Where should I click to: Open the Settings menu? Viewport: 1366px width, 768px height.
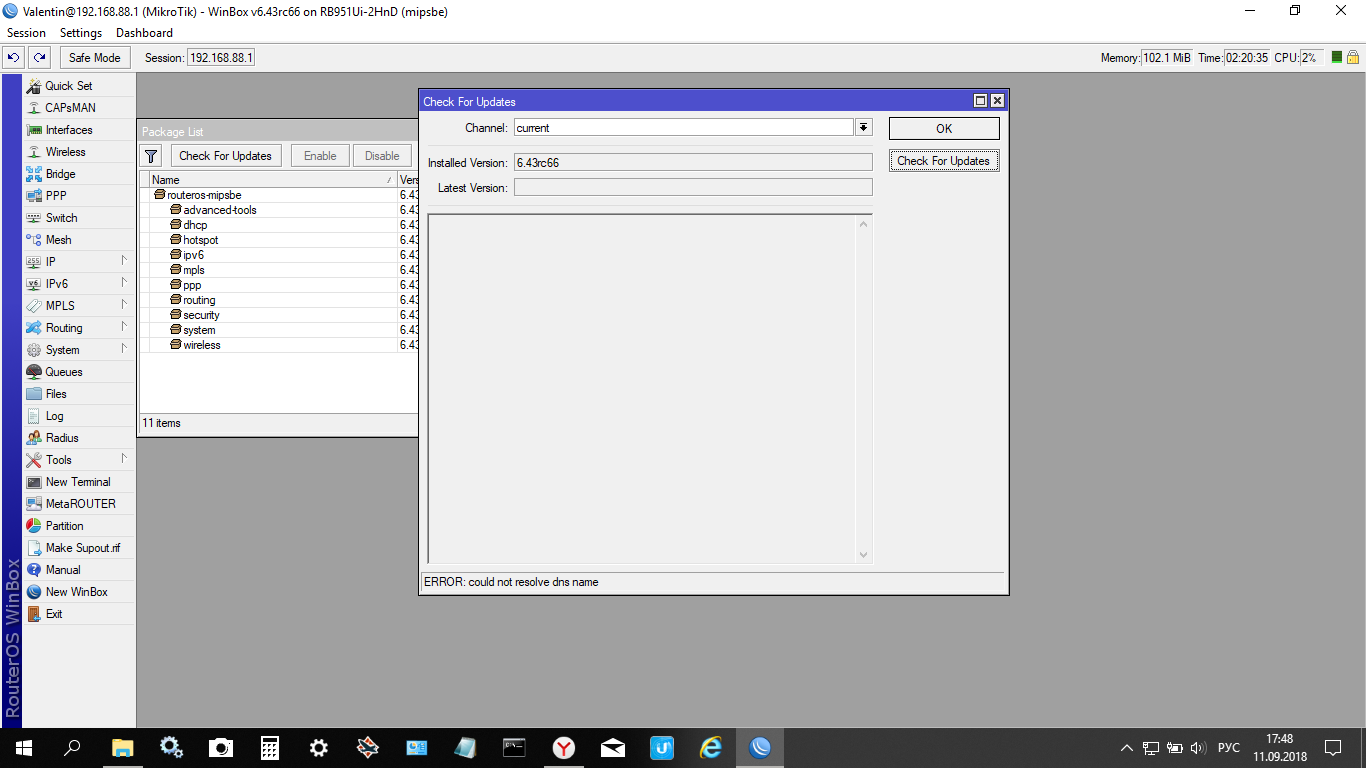pyautogui.click(x=81, y=33)
